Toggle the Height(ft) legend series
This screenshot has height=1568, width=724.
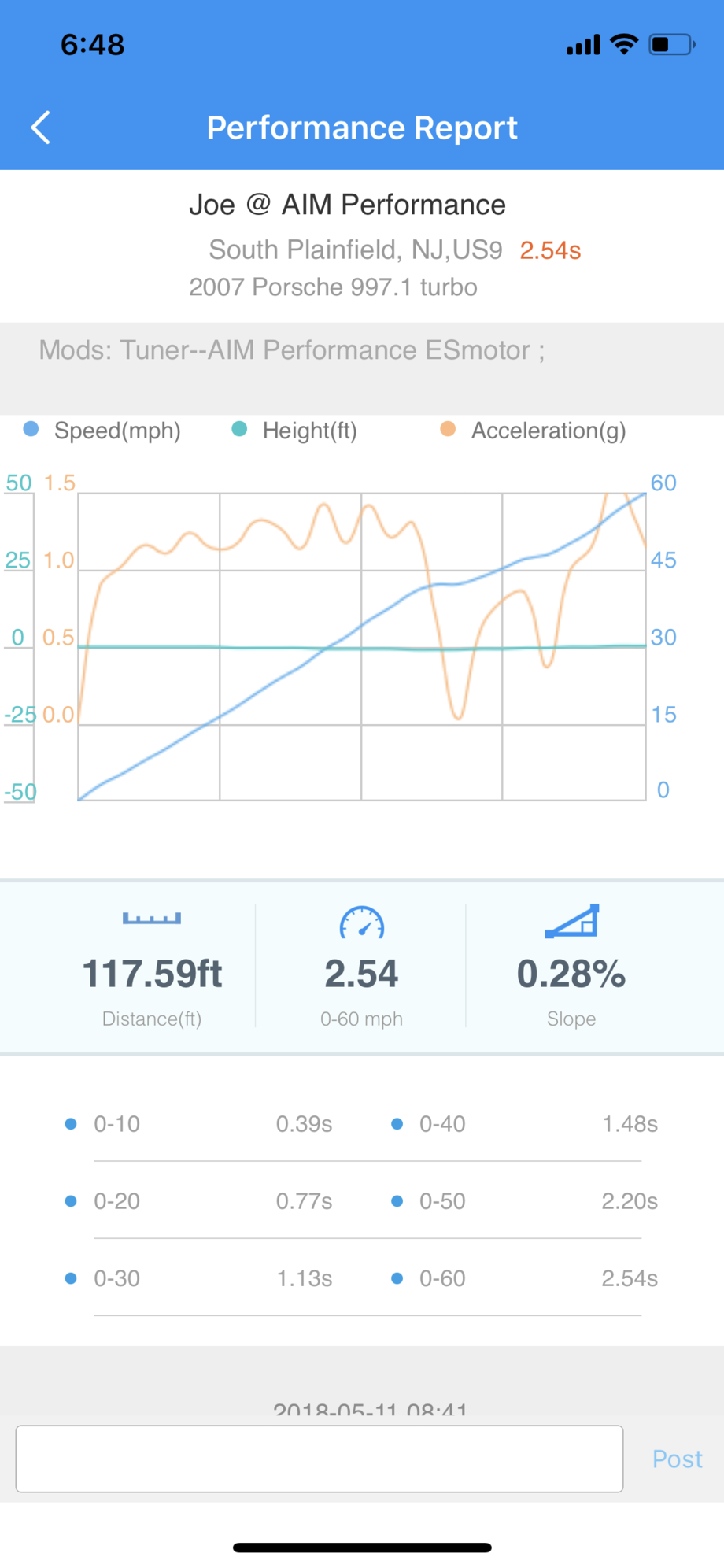(295, 431)
